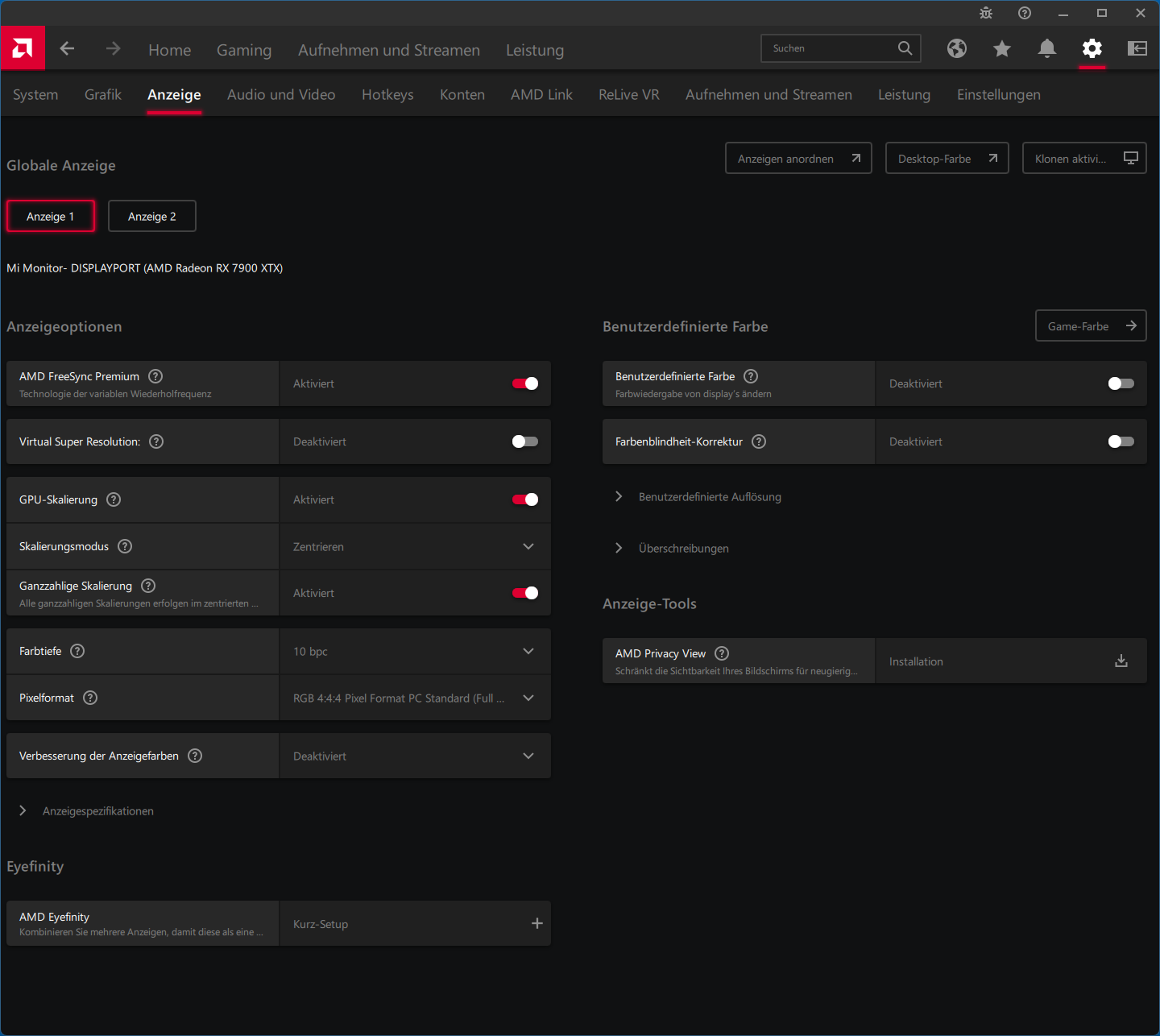Open the AMD Link tab

tap(541, 94)
